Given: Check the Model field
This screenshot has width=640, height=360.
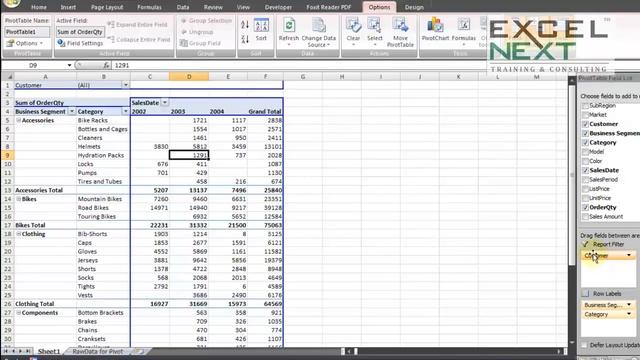Looking at the screenshot, I should (x=585, y=152).
